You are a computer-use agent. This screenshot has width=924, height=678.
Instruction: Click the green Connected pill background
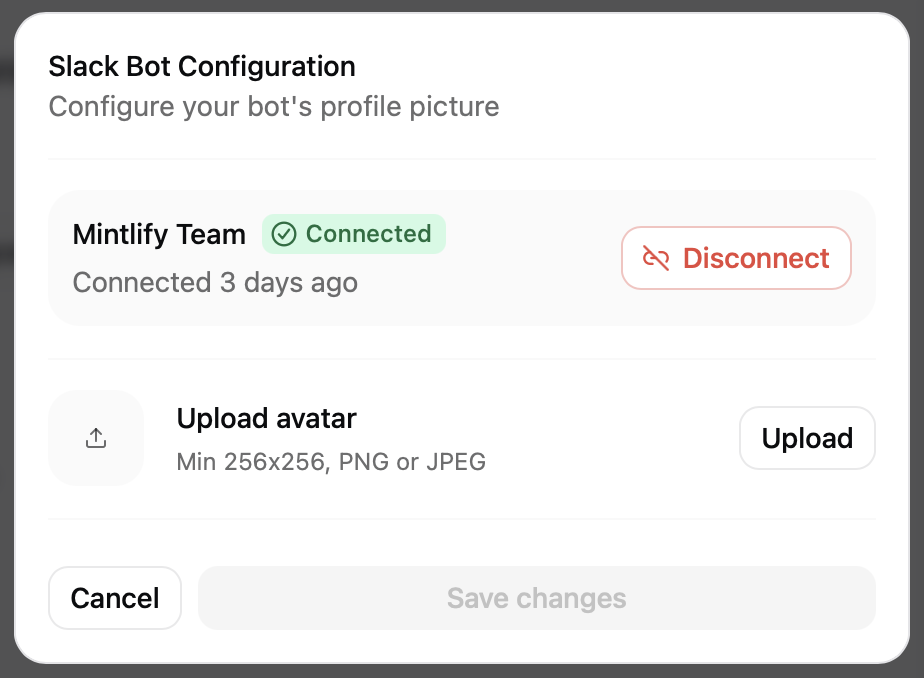point(354,234)
